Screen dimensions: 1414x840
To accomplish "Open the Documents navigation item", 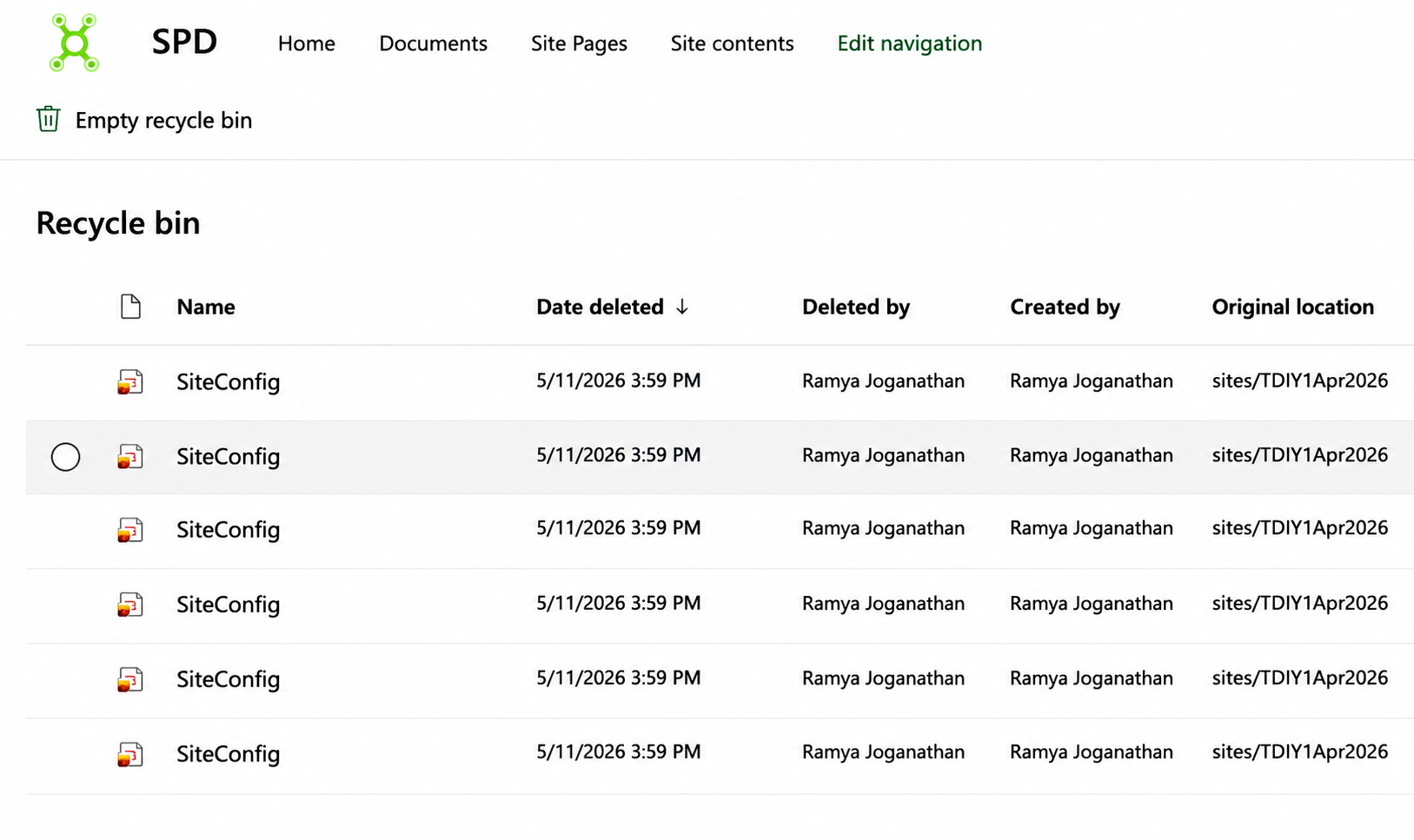I will [433, 43].
